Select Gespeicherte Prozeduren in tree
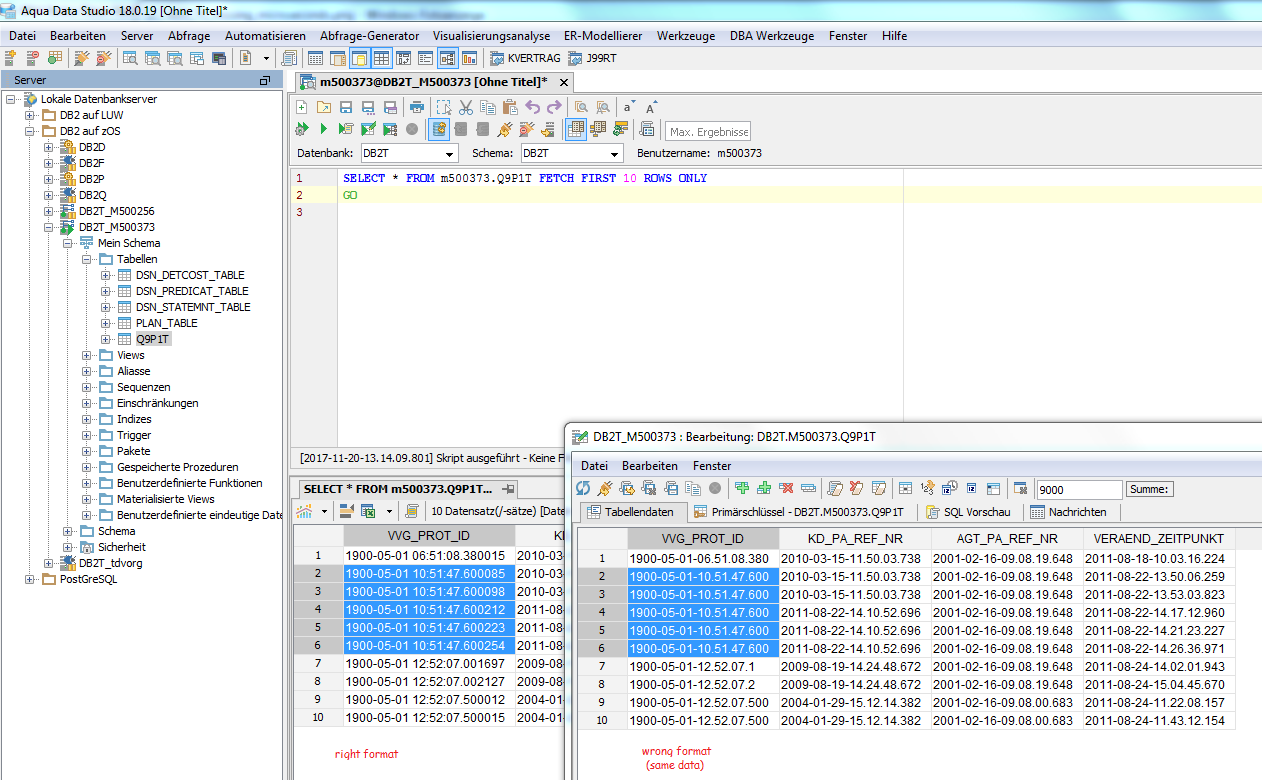The width and height of the screenshot is (1262, 780). [177, 467]
